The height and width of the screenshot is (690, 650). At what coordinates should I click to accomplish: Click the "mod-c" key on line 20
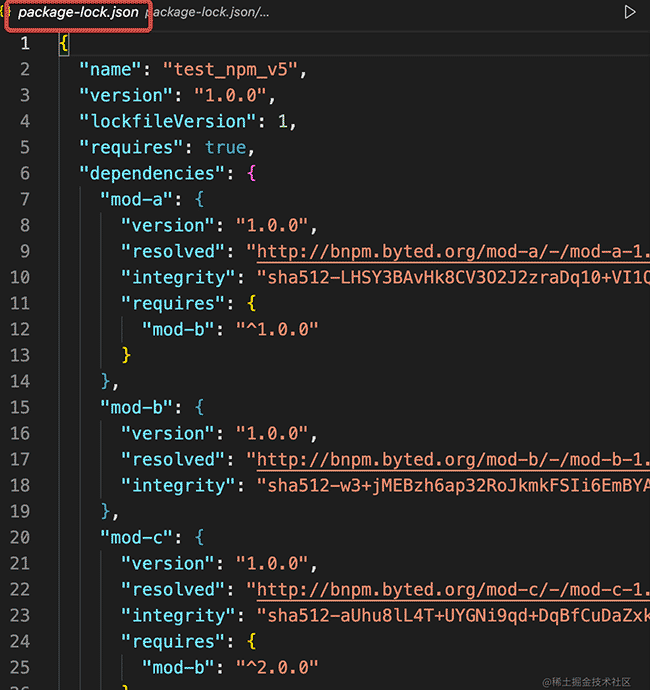(136, 537)
